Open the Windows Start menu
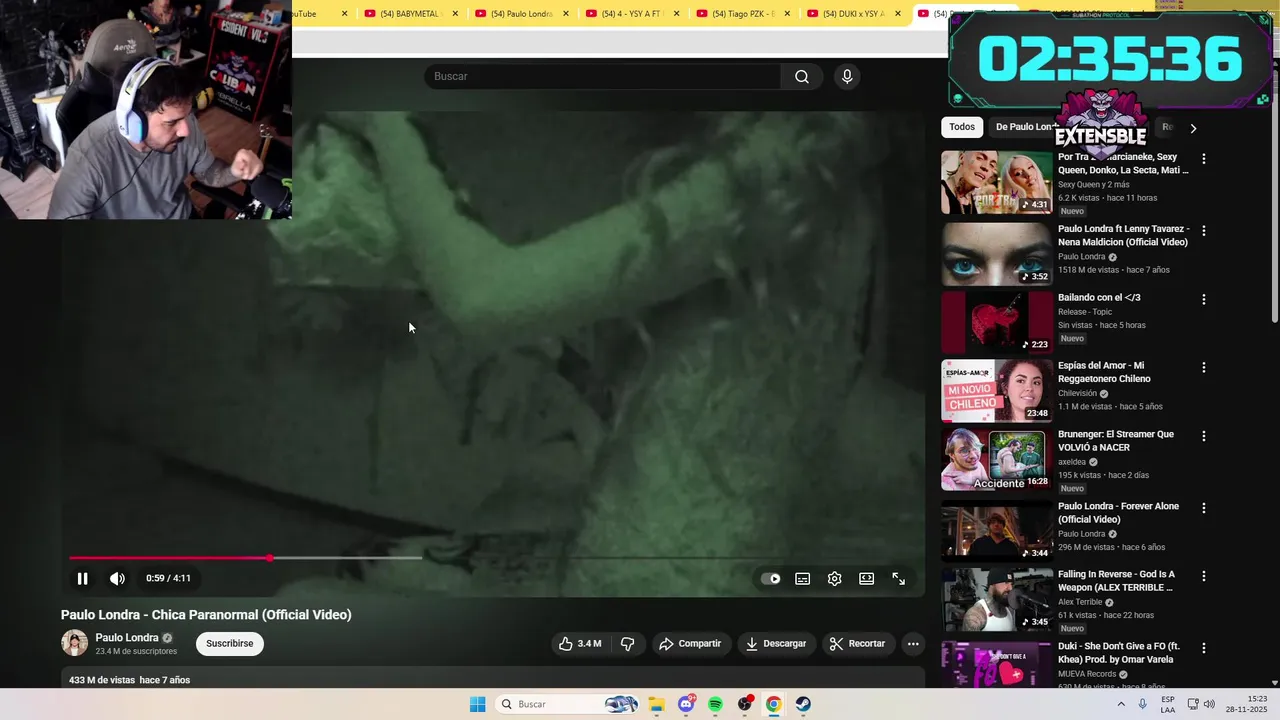 [x=478, y=704]
